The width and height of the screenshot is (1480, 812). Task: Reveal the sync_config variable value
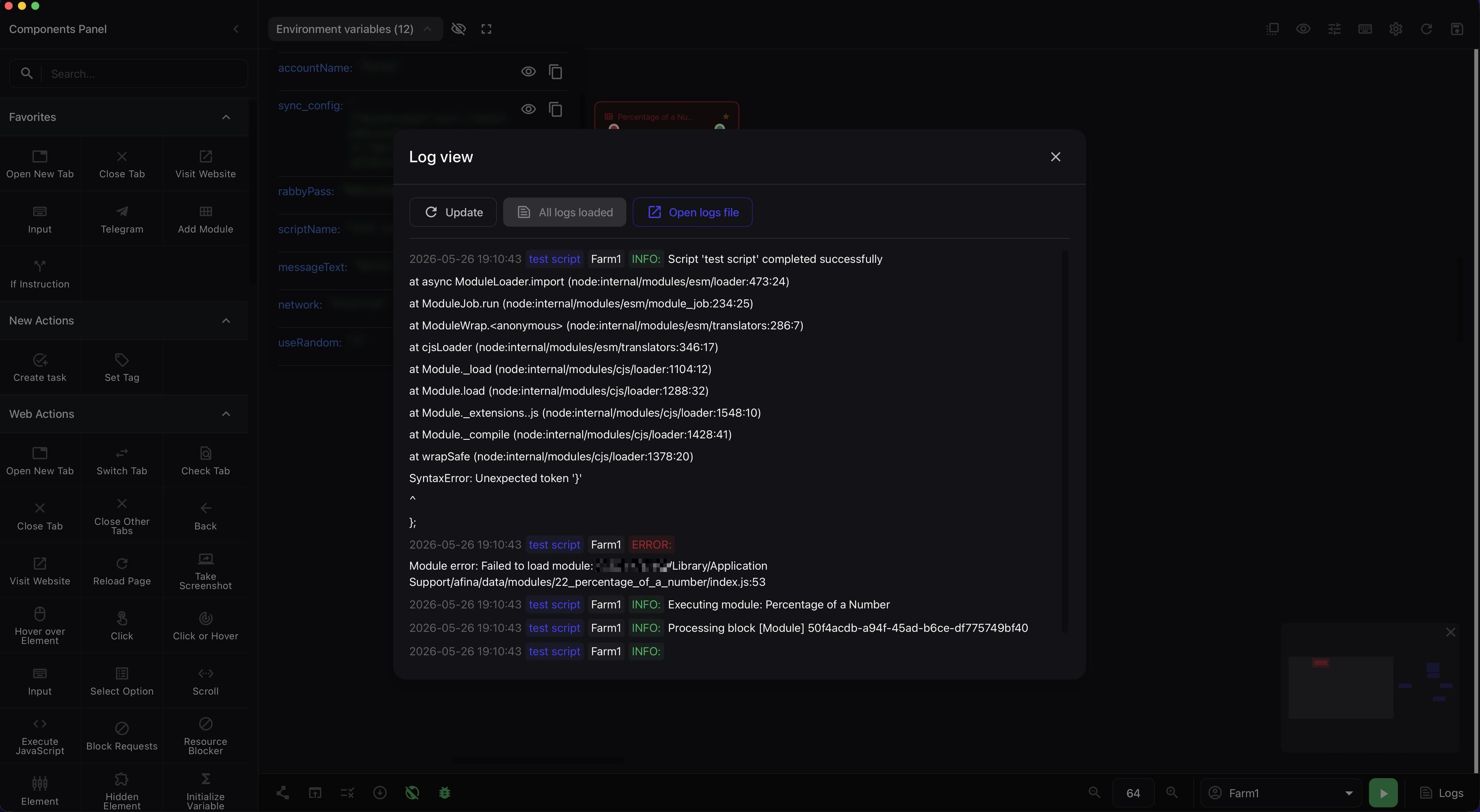click(x=528, y=109)
